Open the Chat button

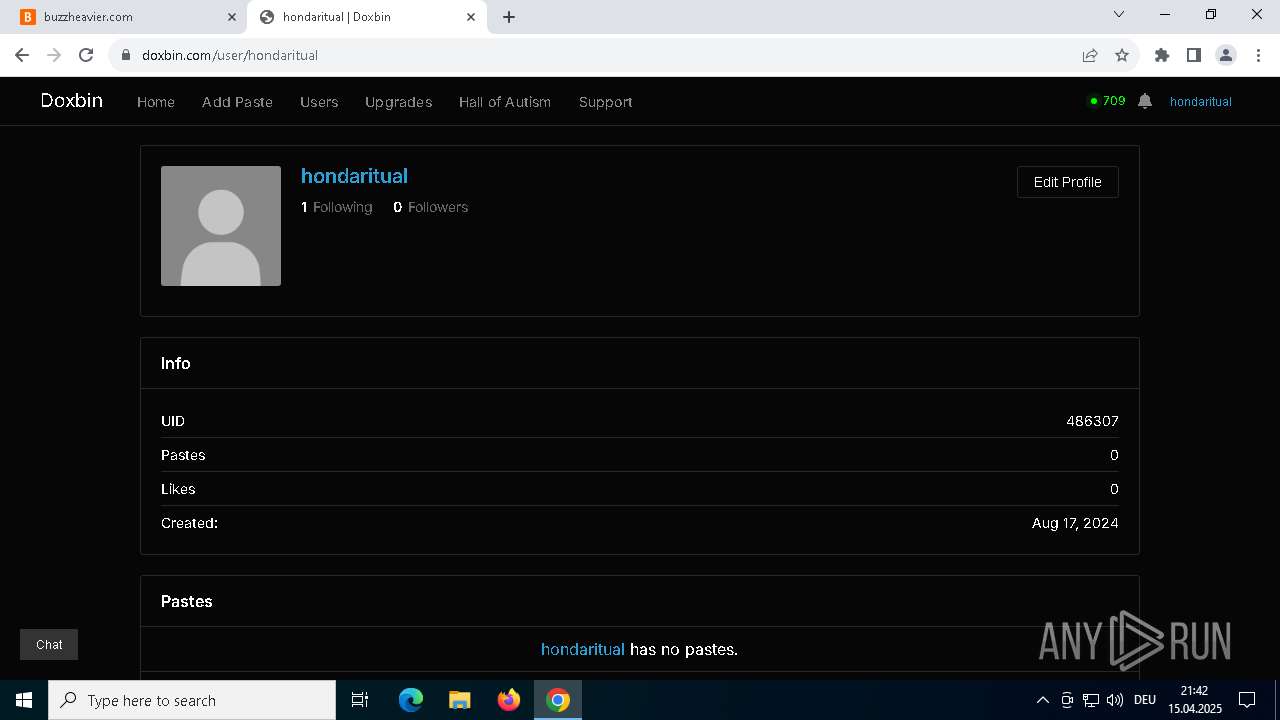(x=49, y=645)
